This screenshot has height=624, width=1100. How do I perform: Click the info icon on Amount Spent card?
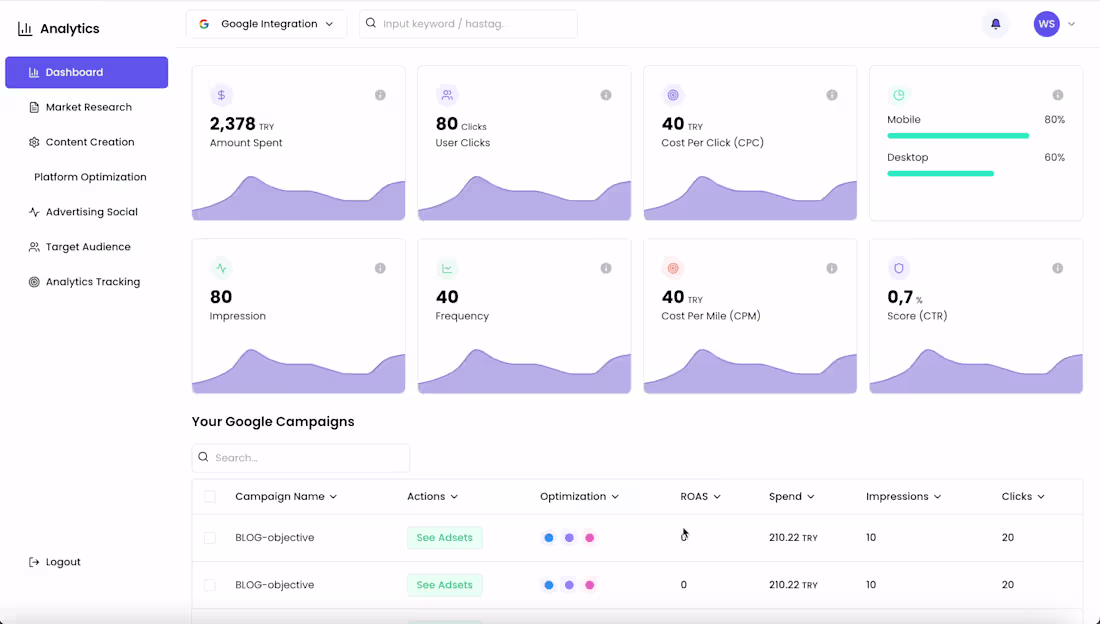click(x=379, y=95)
